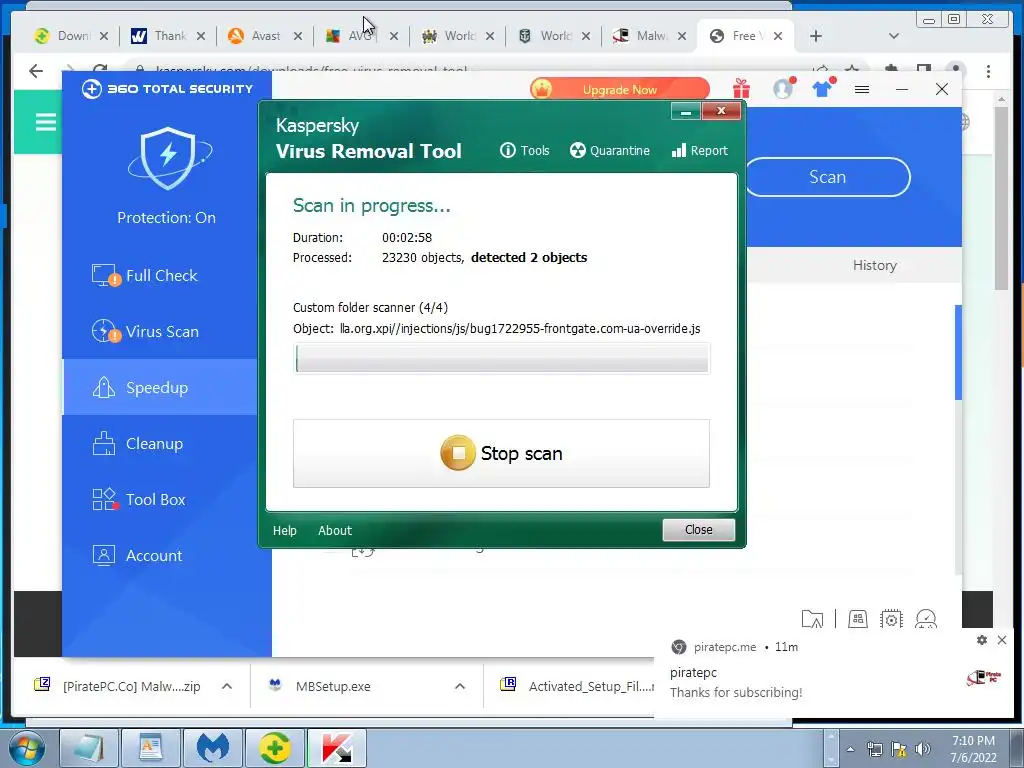Click the page vertical scrollbar
Image resolution: width=1024 pixels, height=768 pixels.
pos(1001,198)
